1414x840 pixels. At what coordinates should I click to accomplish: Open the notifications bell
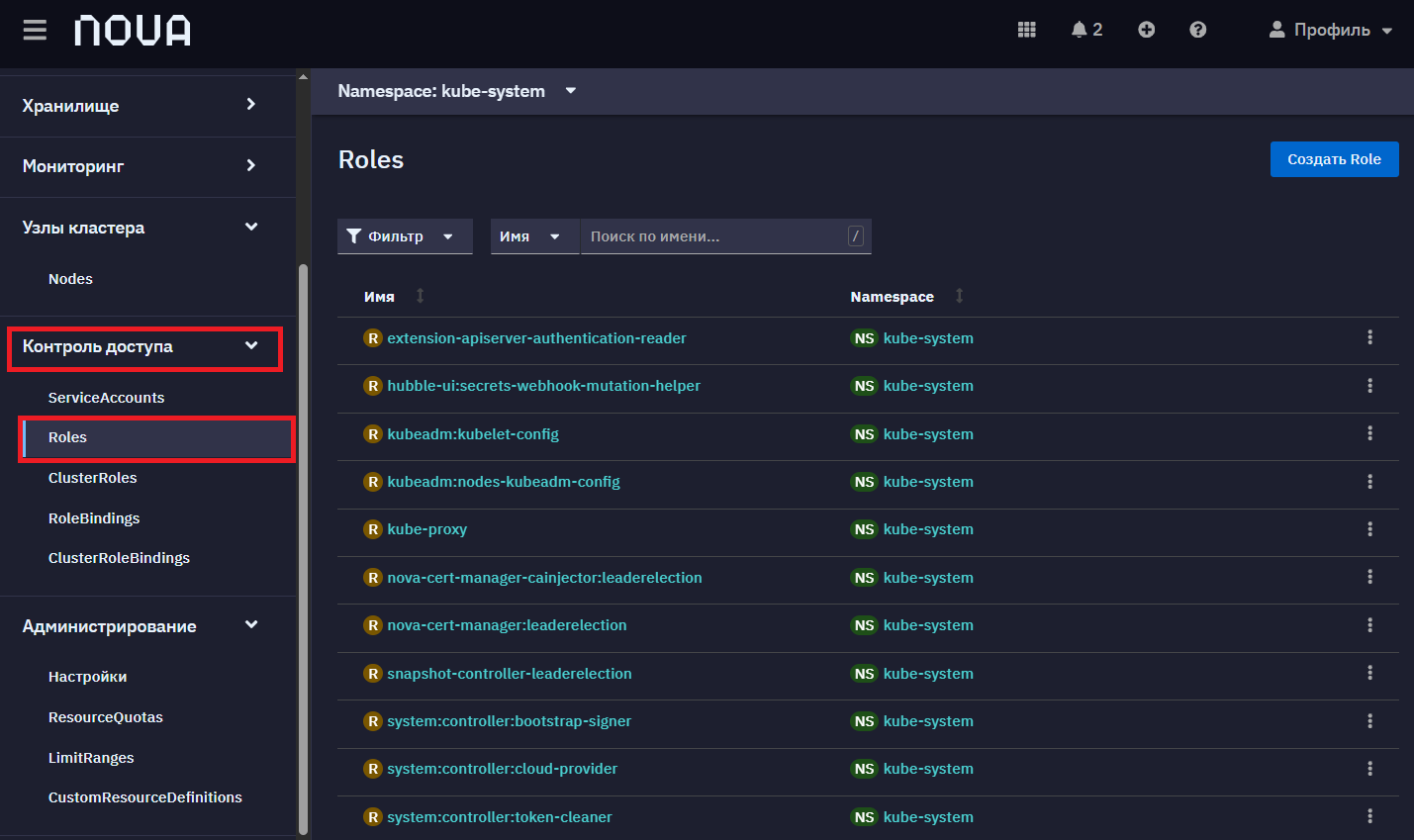pos(1086,30)
